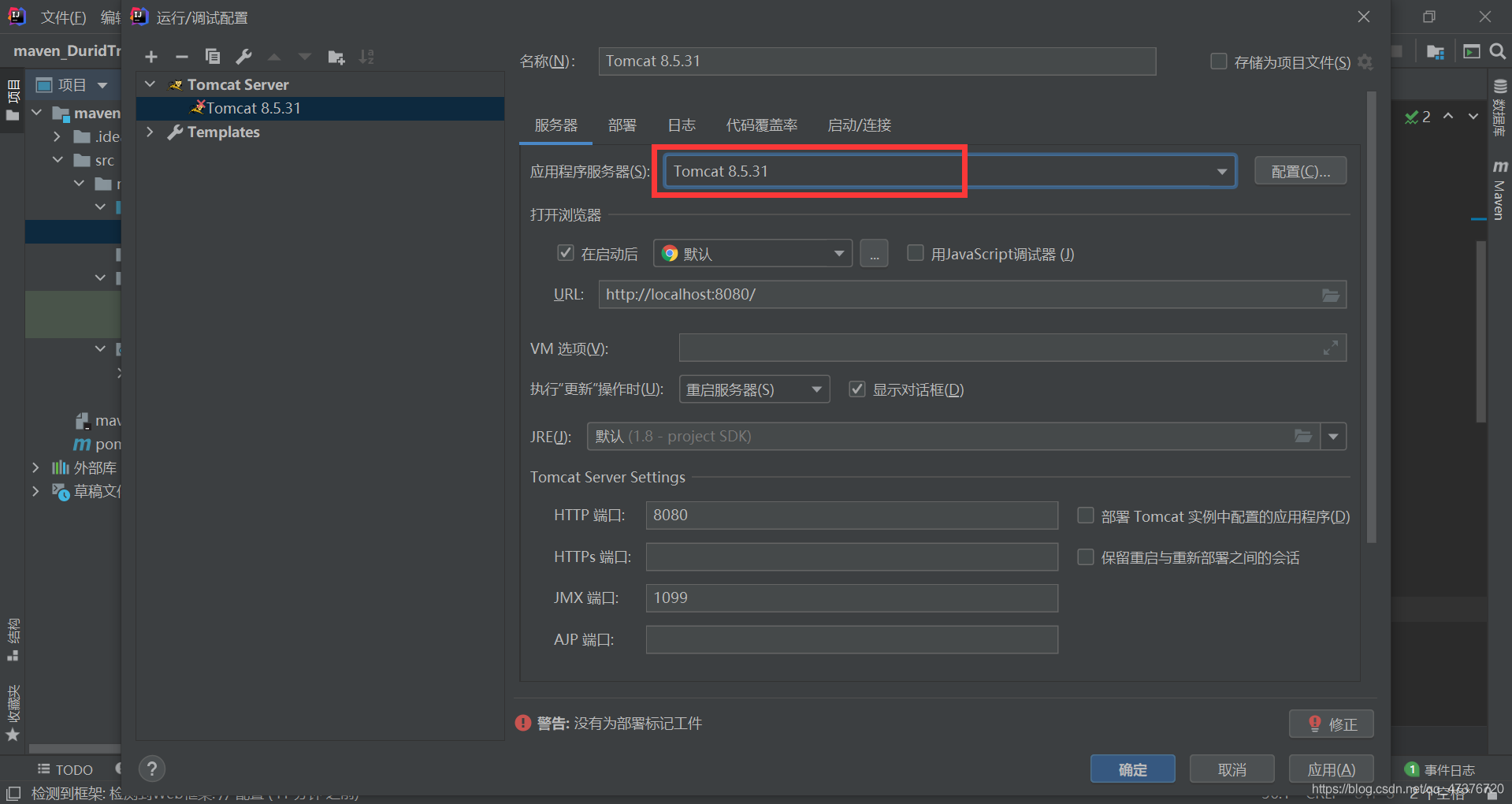Click the configuration Name input field

point(877,61)
